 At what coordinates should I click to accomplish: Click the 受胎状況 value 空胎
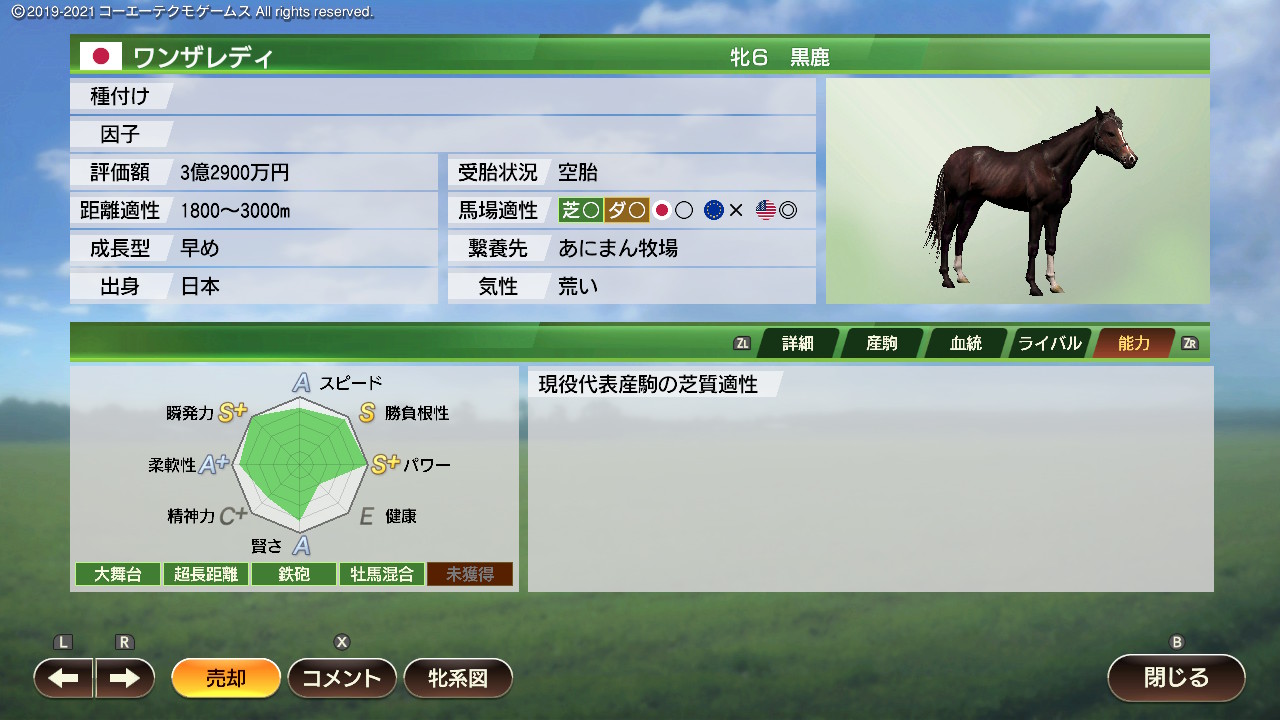click(578, 173)
